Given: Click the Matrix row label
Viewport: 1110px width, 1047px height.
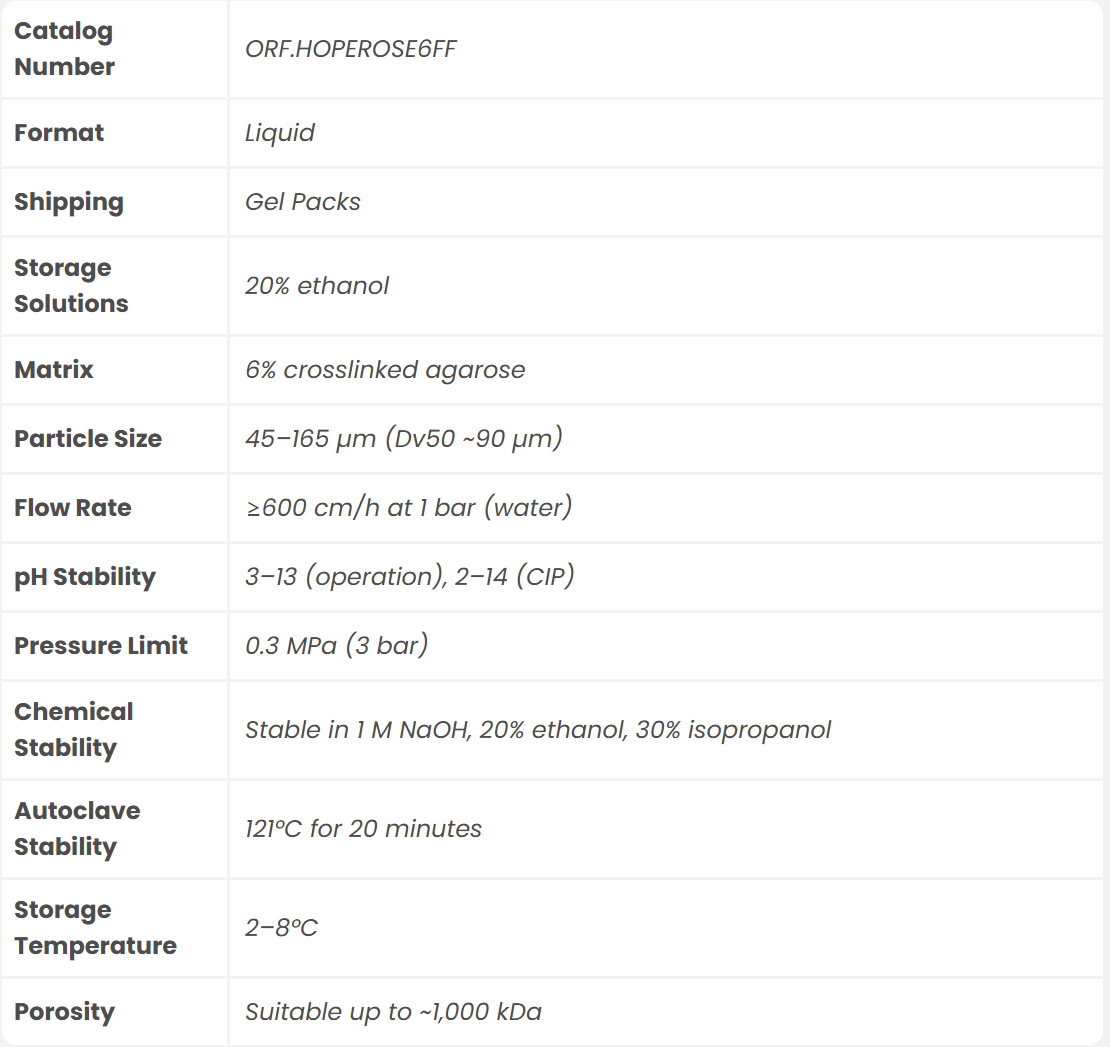Looking at the screenshot, I should [54, 370].
